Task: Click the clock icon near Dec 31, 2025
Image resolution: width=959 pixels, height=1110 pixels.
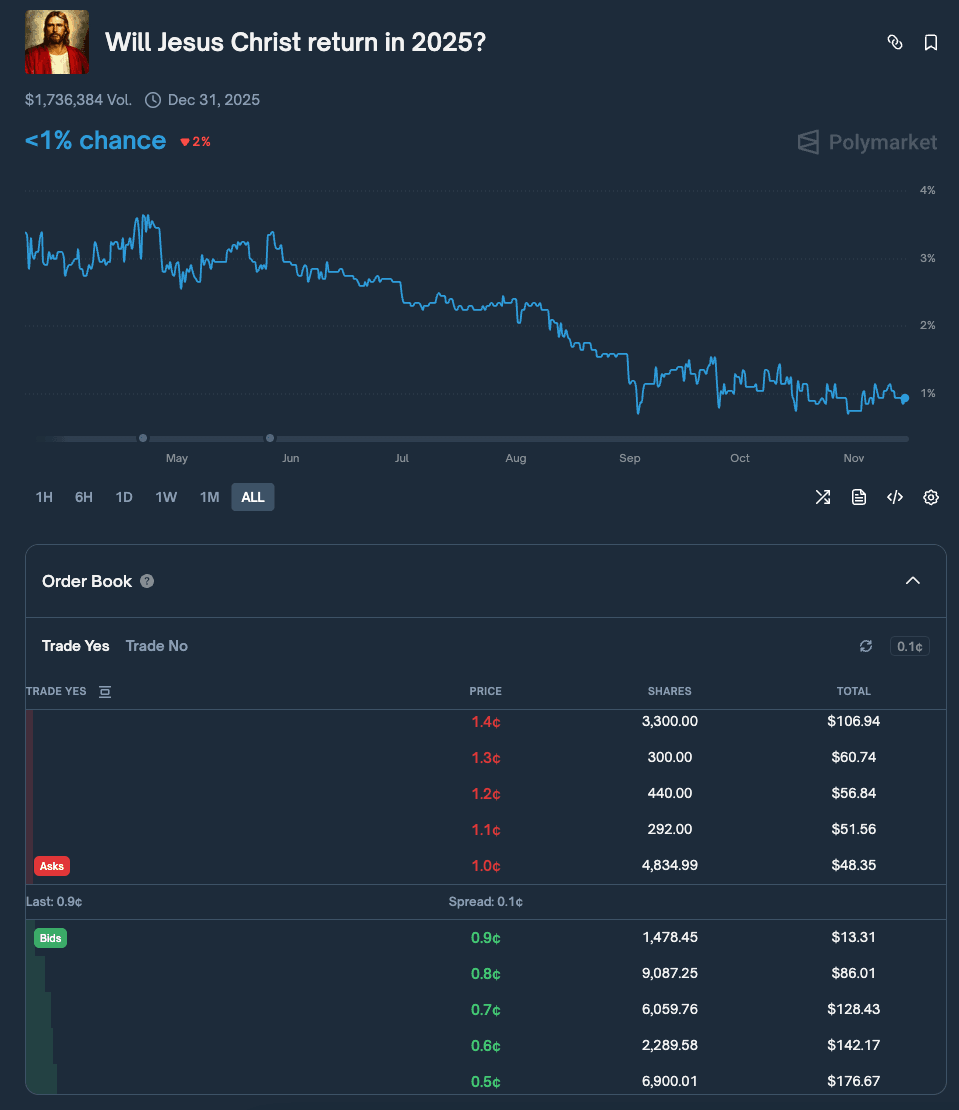Action: [153, 100]
